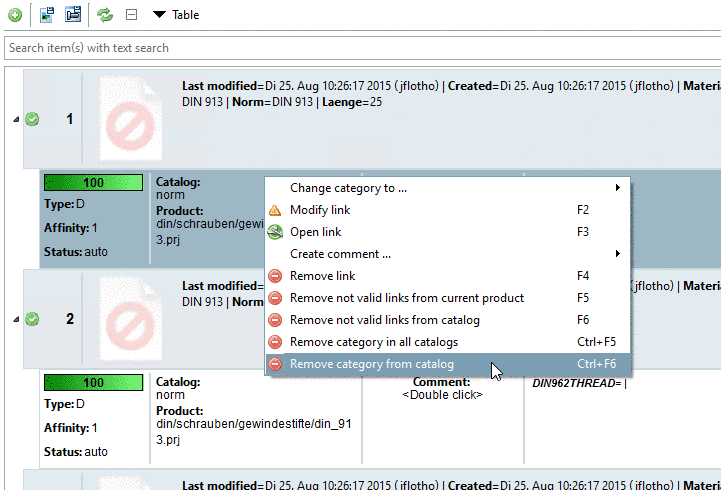This screenshot has height=490, width=721.
Task: Choose Remove link in the context menu
Action: pos(447,276)
